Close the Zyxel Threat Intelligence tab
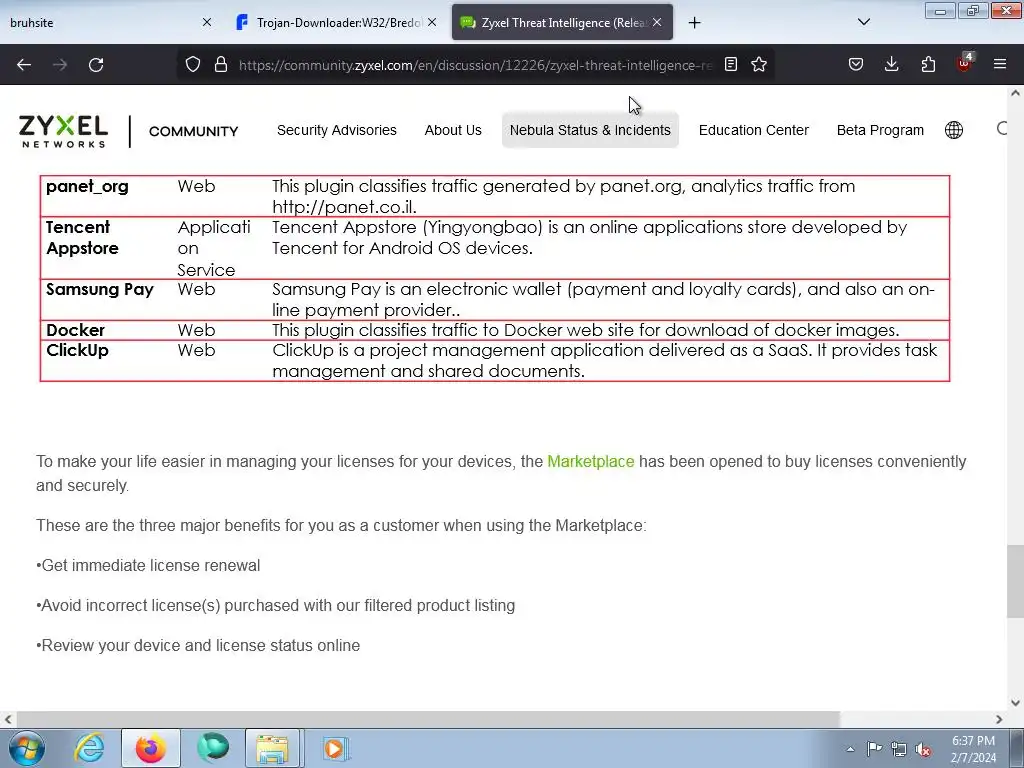1024x768 pixels. 657,23
